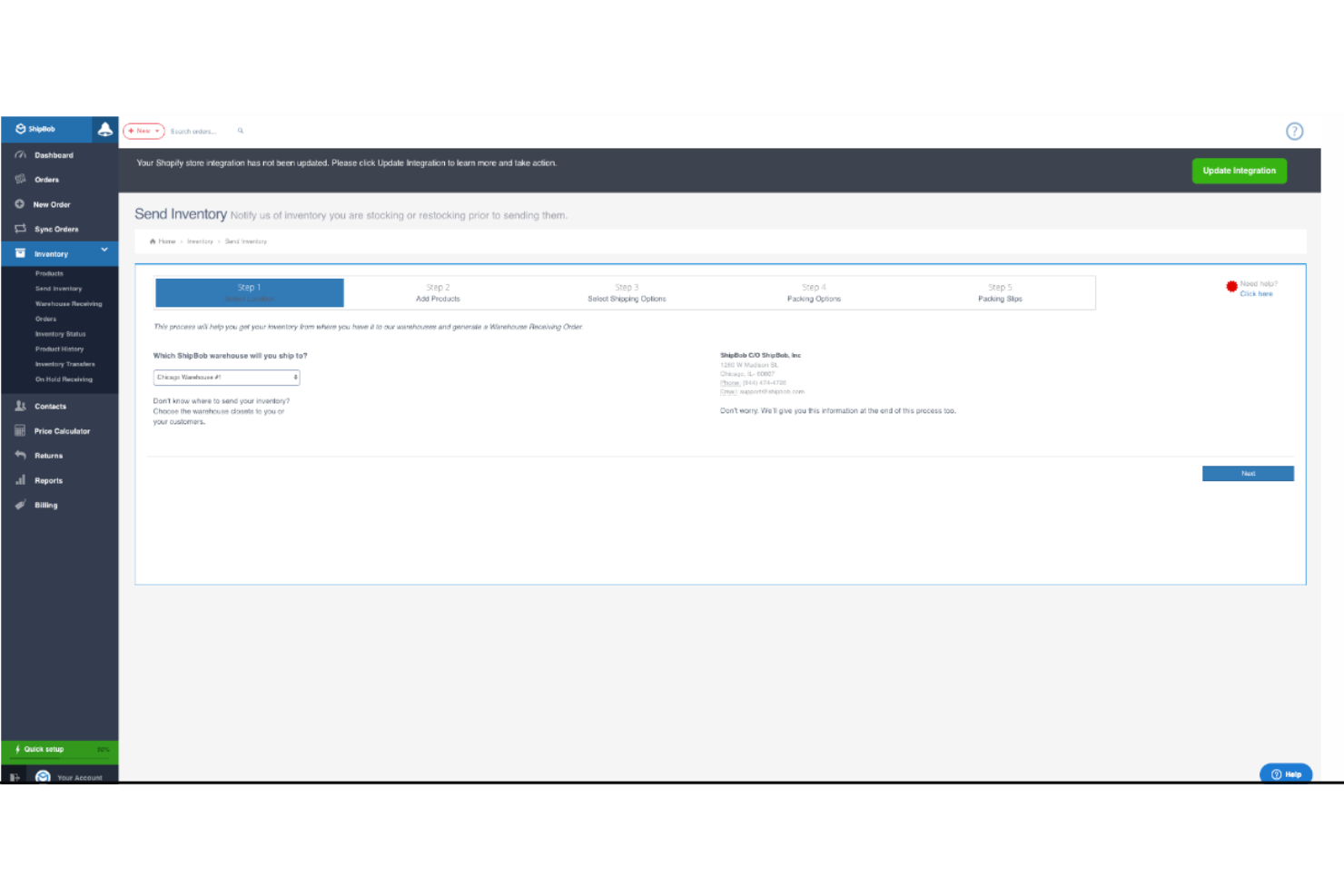Click the ShipBob logo
1344x896 pixels.
[36, 129]
